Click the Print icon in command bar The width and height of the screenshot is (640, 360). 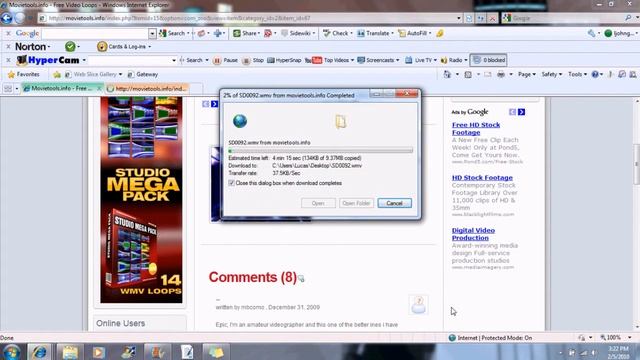point(501,75)
